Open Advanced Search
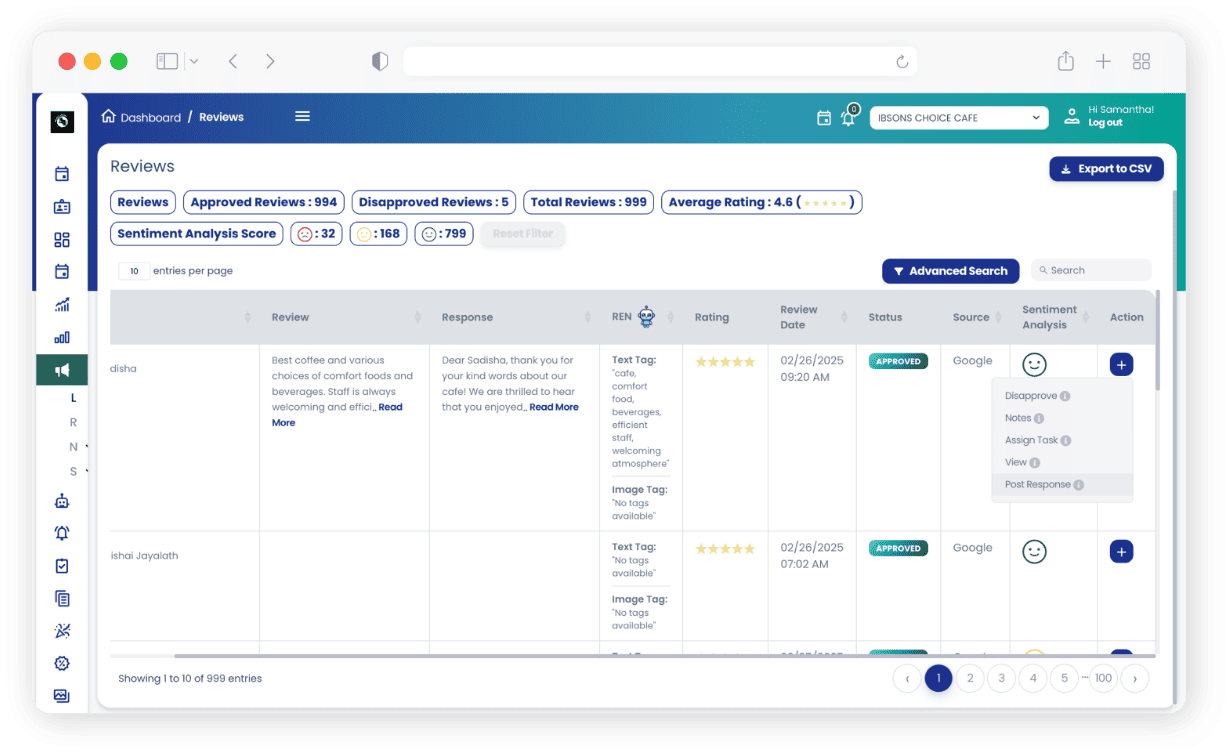The image size is (1226, 754). pyautogui.click(x=950, y=271)
